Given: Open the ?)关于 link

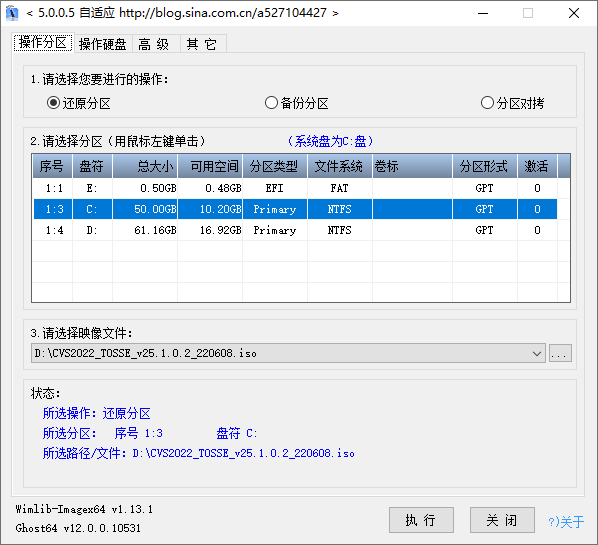Looking at the screenshot, I should coord(566,522).
